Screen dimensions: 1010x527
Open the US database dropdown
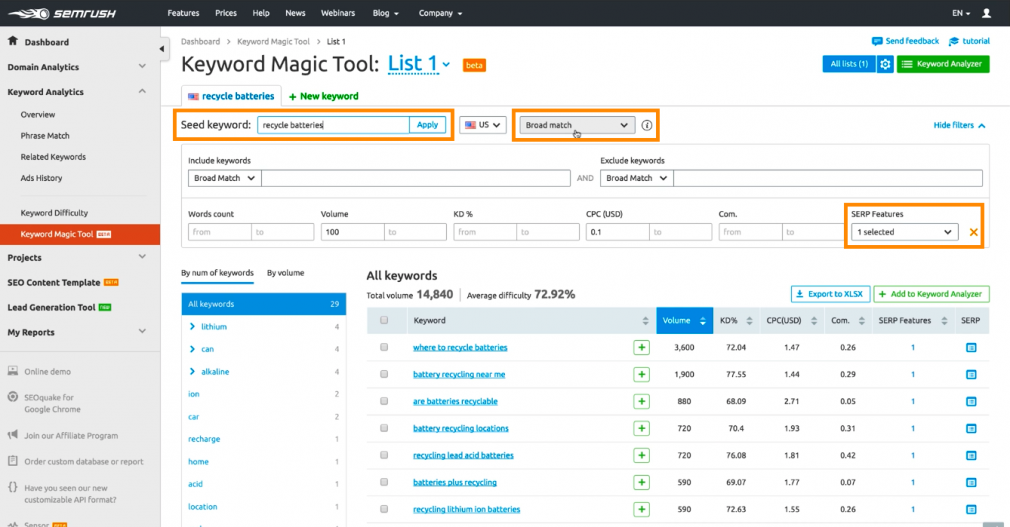click(x=482, y=125)
